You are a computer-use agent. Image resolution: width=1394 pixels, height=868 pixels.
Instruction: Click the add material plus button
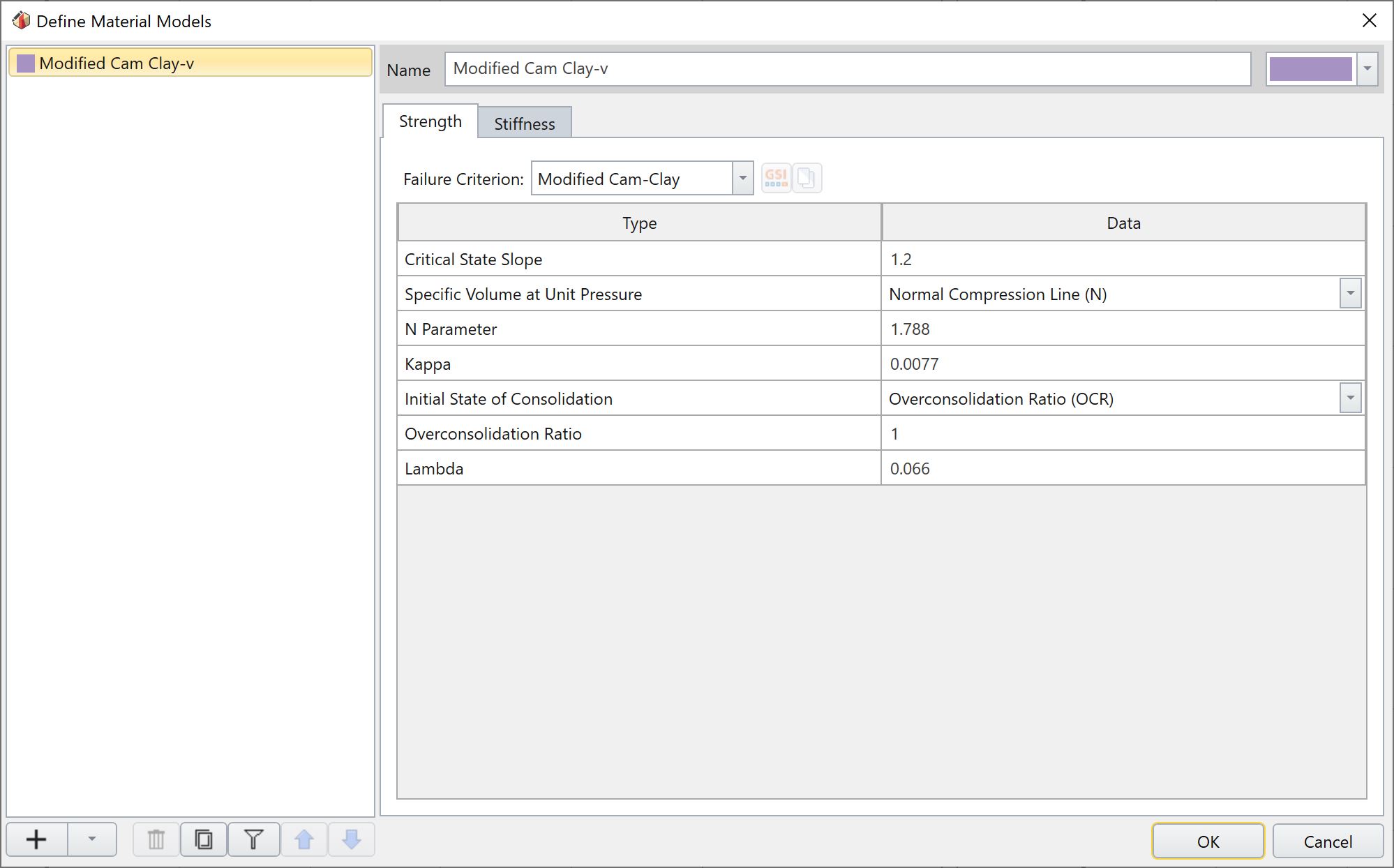tap(37, 839)
